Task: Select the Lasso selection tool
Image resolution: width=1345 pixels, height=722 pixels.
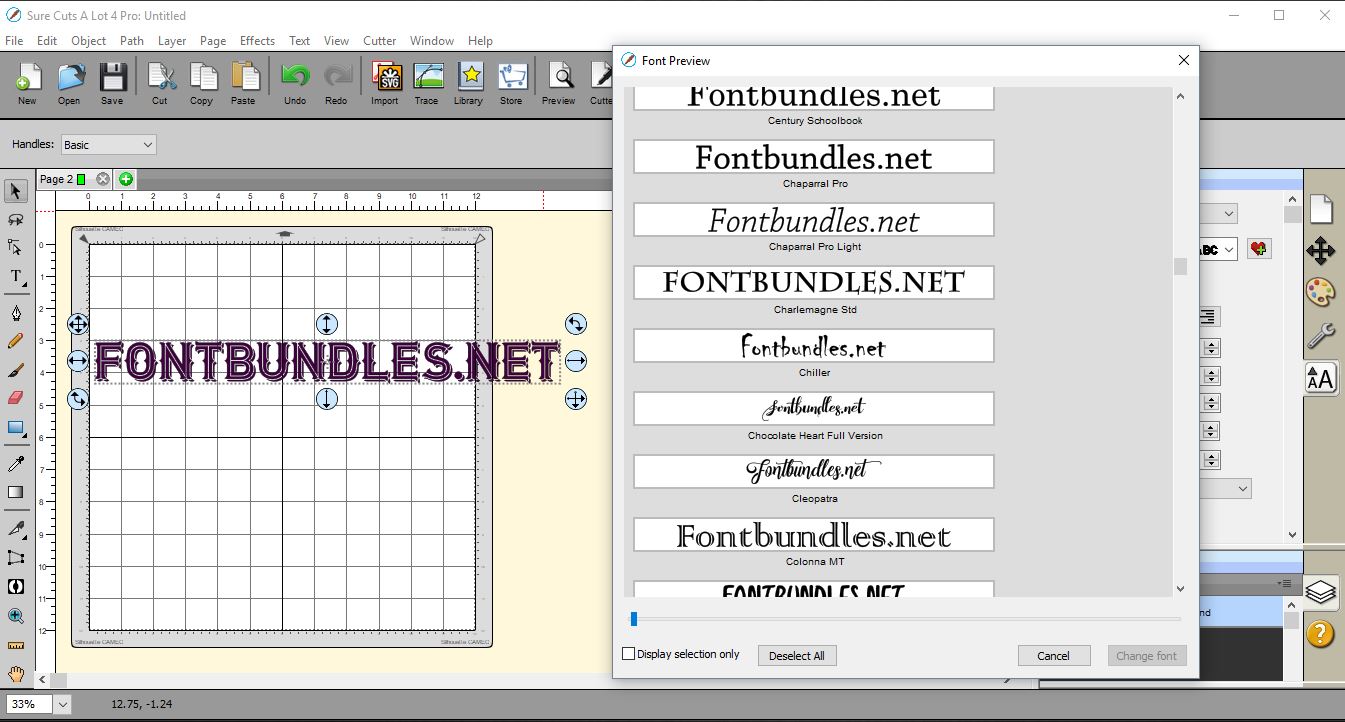Action: click(x=16, y=219)
